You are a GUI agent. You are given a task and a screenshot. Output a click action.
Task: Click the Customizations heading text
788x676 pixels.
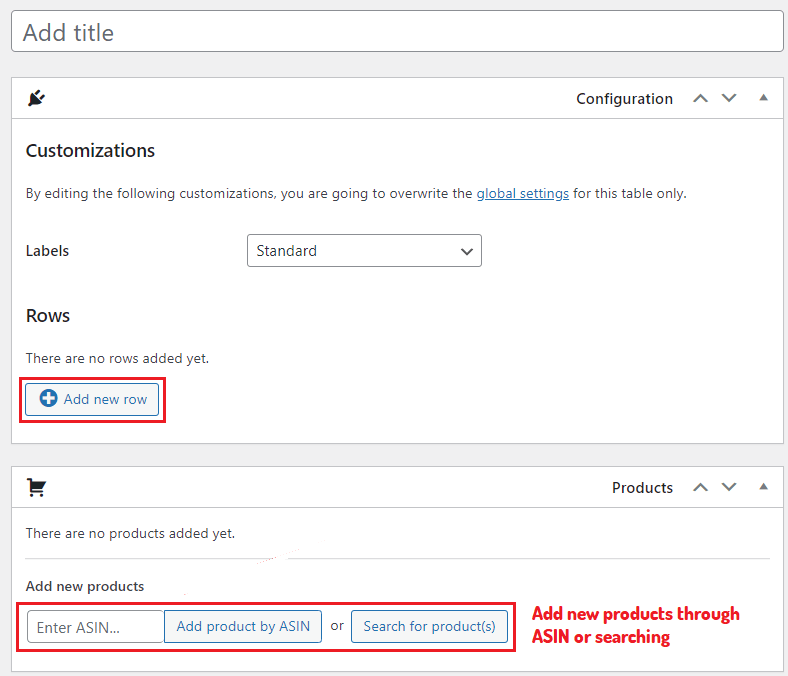point(90,151)
